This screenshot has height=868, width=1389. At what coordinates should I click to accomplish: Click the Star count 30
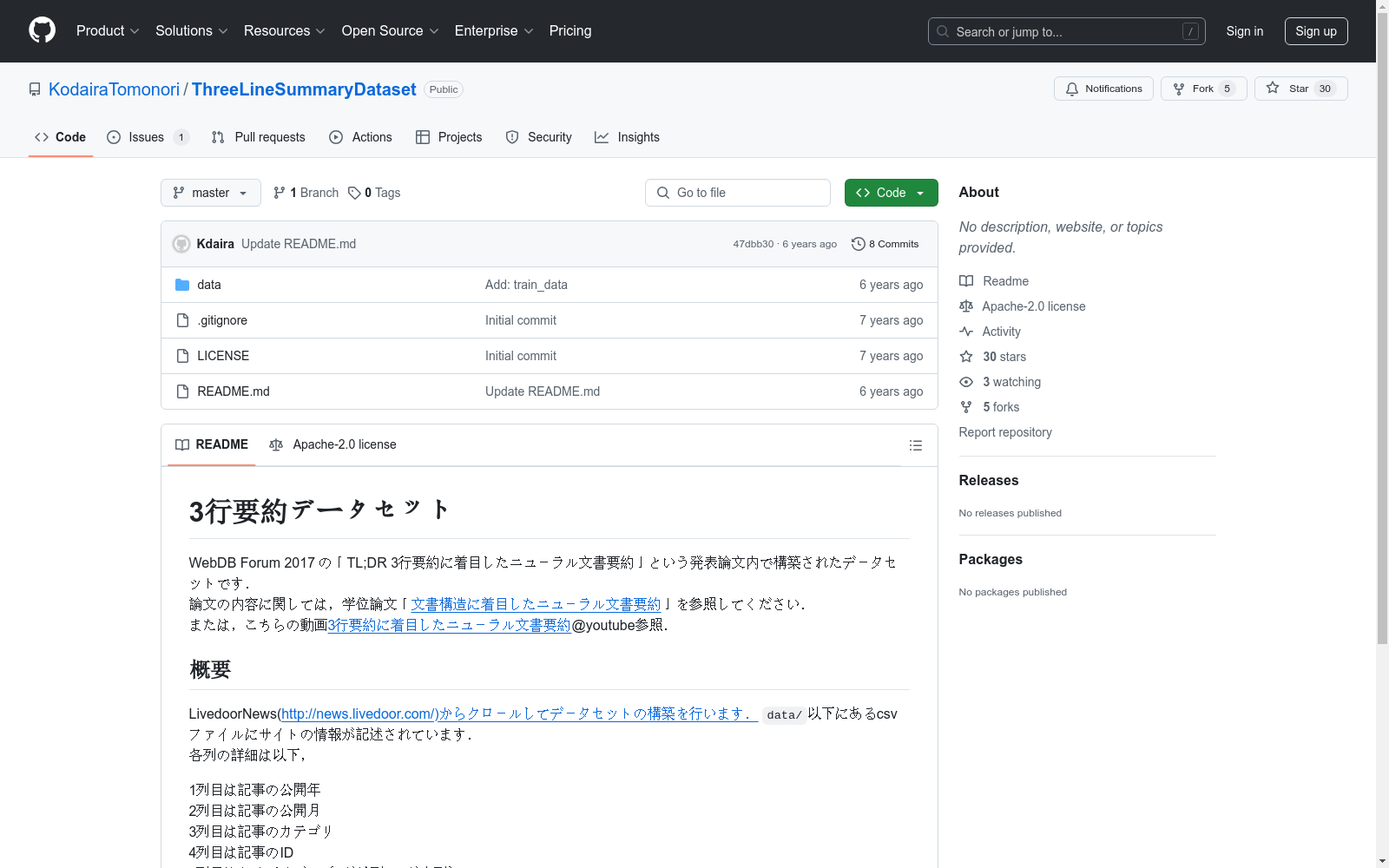1325,89
